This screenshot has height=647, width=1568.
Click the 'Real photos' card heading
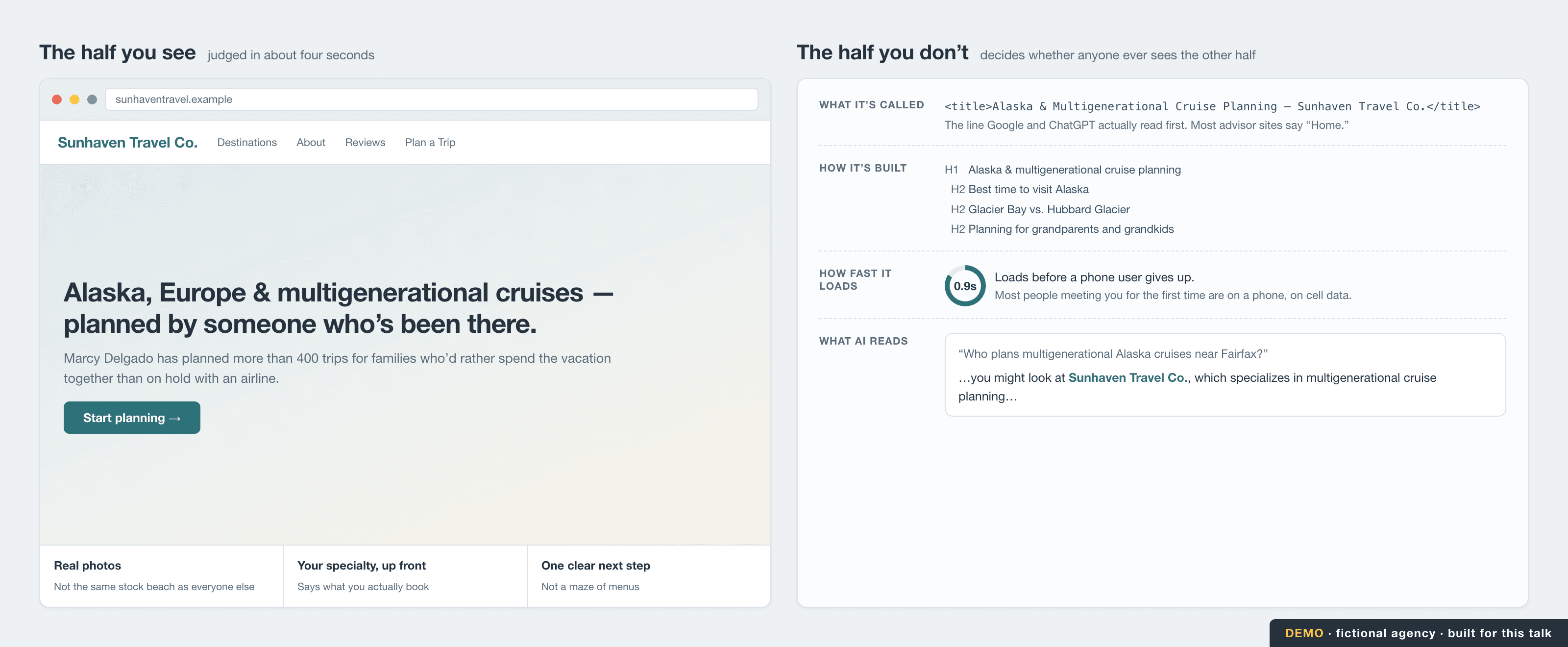(x=88, y=566)
